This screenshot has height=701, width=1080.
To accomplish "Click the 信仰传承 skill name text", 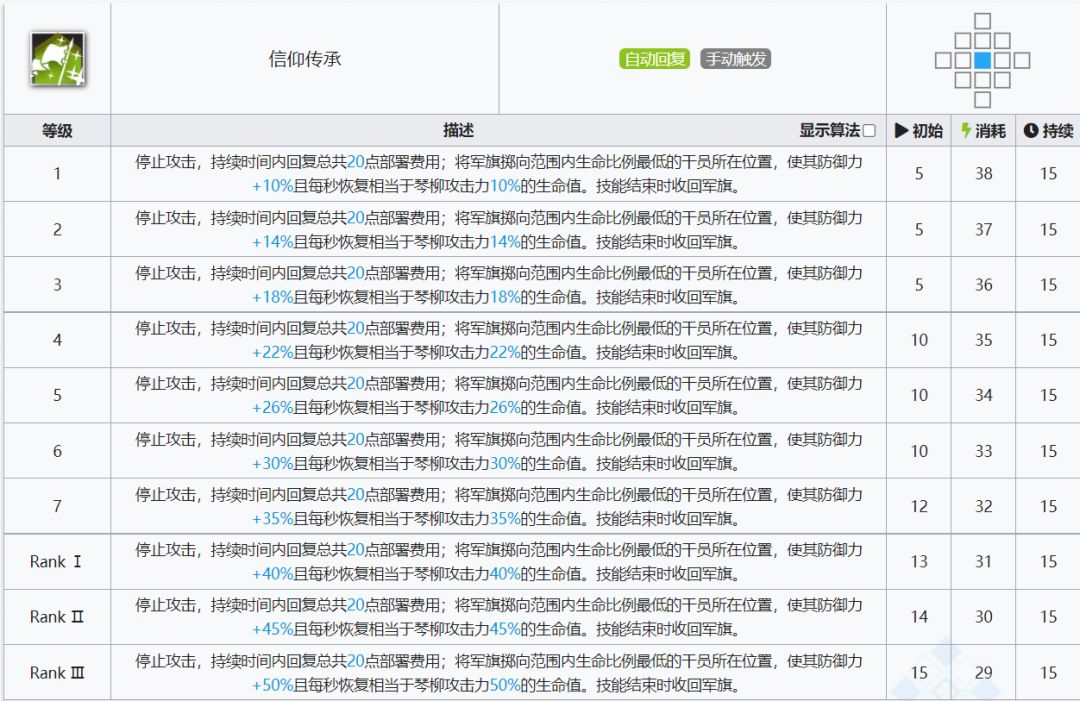I will 305,59.
